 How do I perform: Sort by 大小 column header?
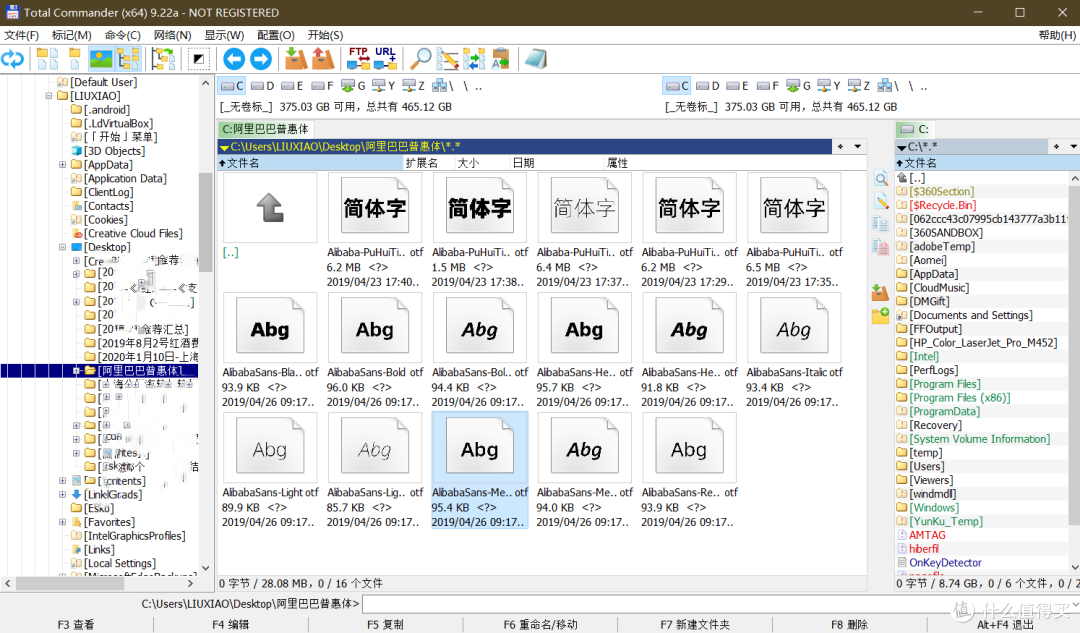(468, 163)
